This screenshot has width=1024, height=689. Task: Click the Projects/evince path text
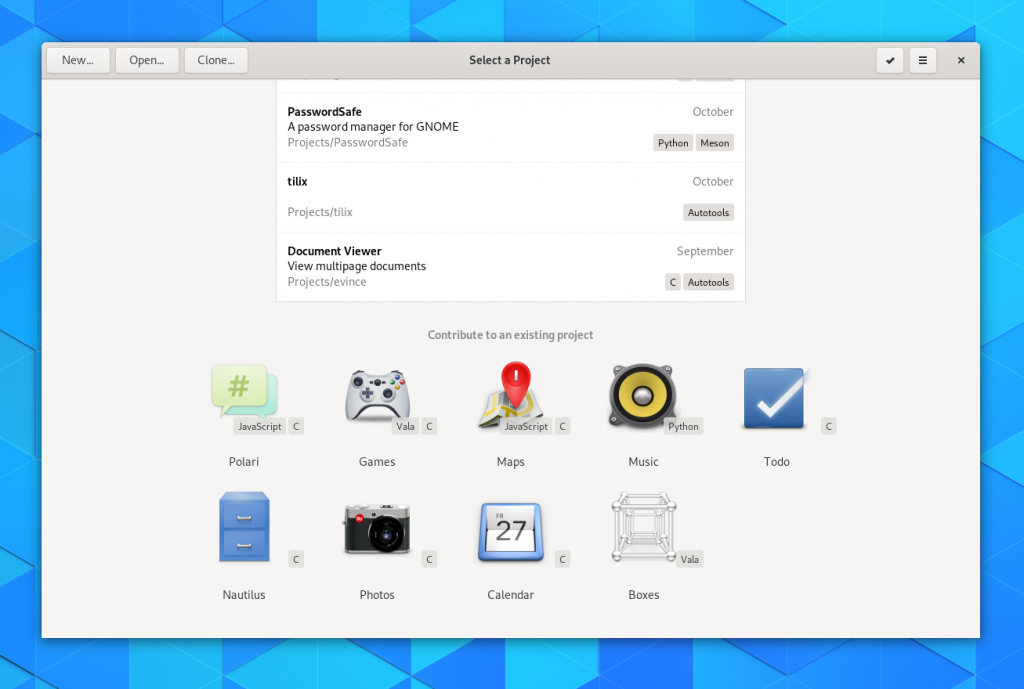pos(327,281)
